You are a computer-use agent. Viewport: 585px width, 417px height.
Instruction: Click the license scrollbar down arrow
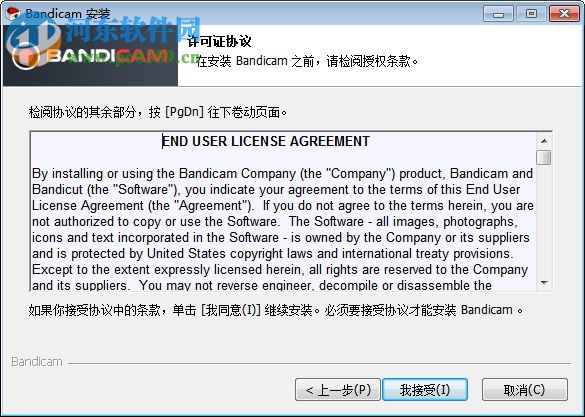544,283
